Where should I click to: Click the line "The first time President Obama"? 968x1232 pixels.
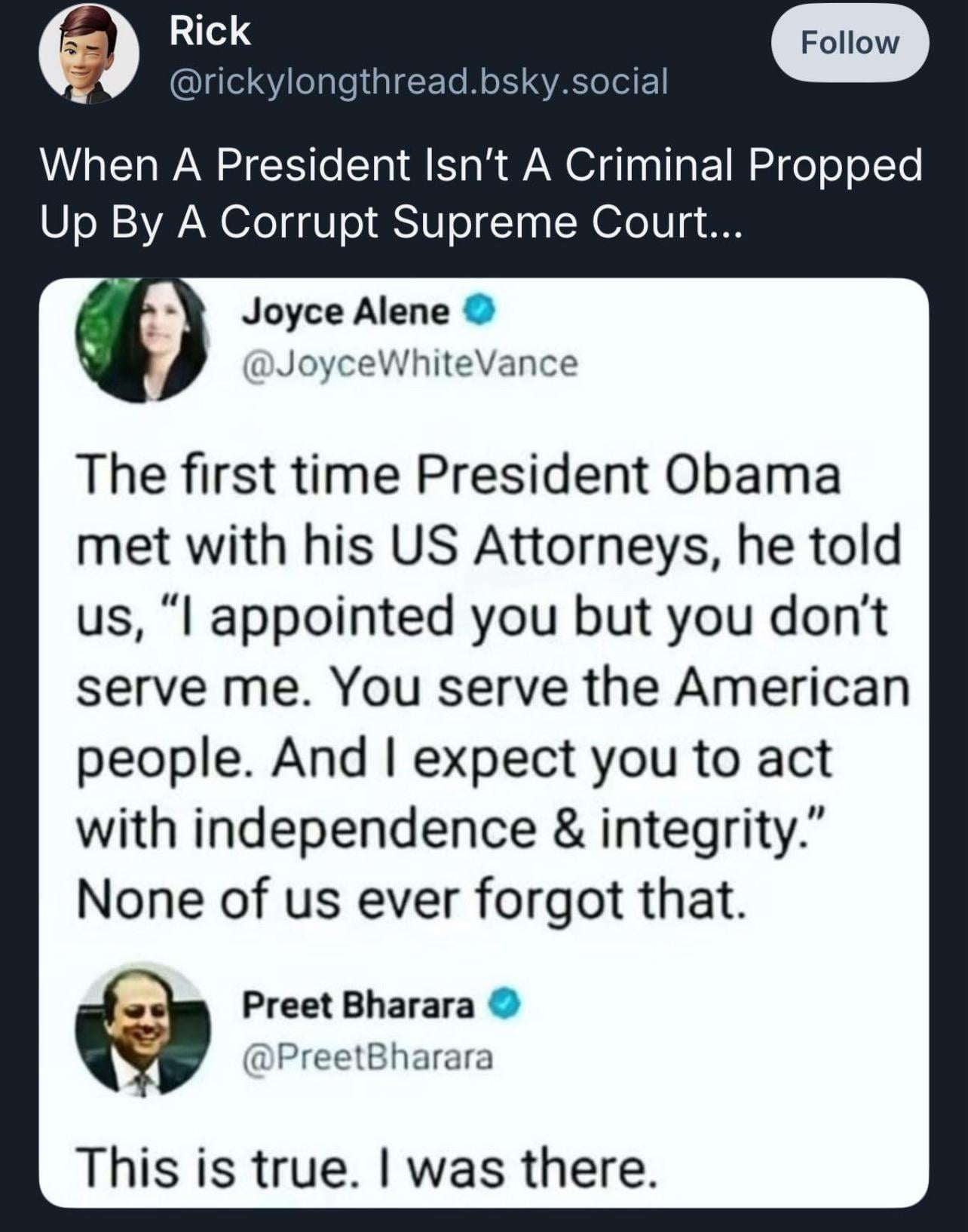[458, 476]
